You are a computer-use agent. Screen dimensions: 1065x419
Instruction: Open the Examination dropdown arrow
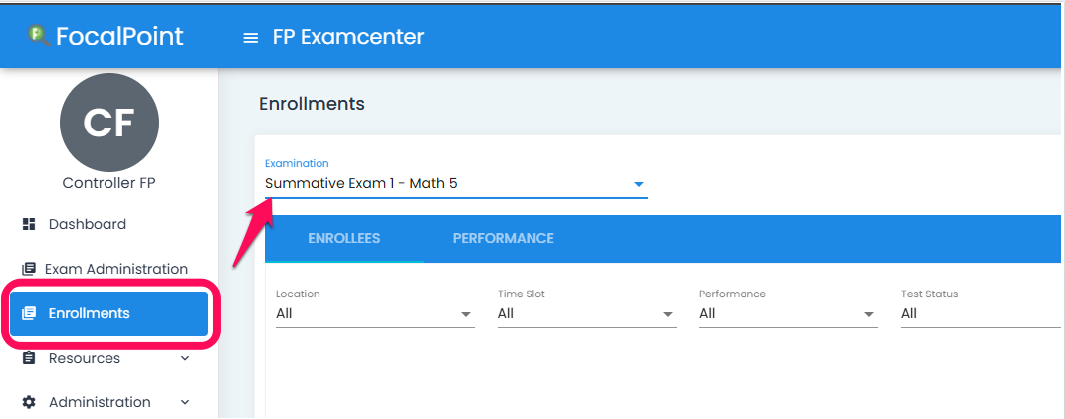638,184
